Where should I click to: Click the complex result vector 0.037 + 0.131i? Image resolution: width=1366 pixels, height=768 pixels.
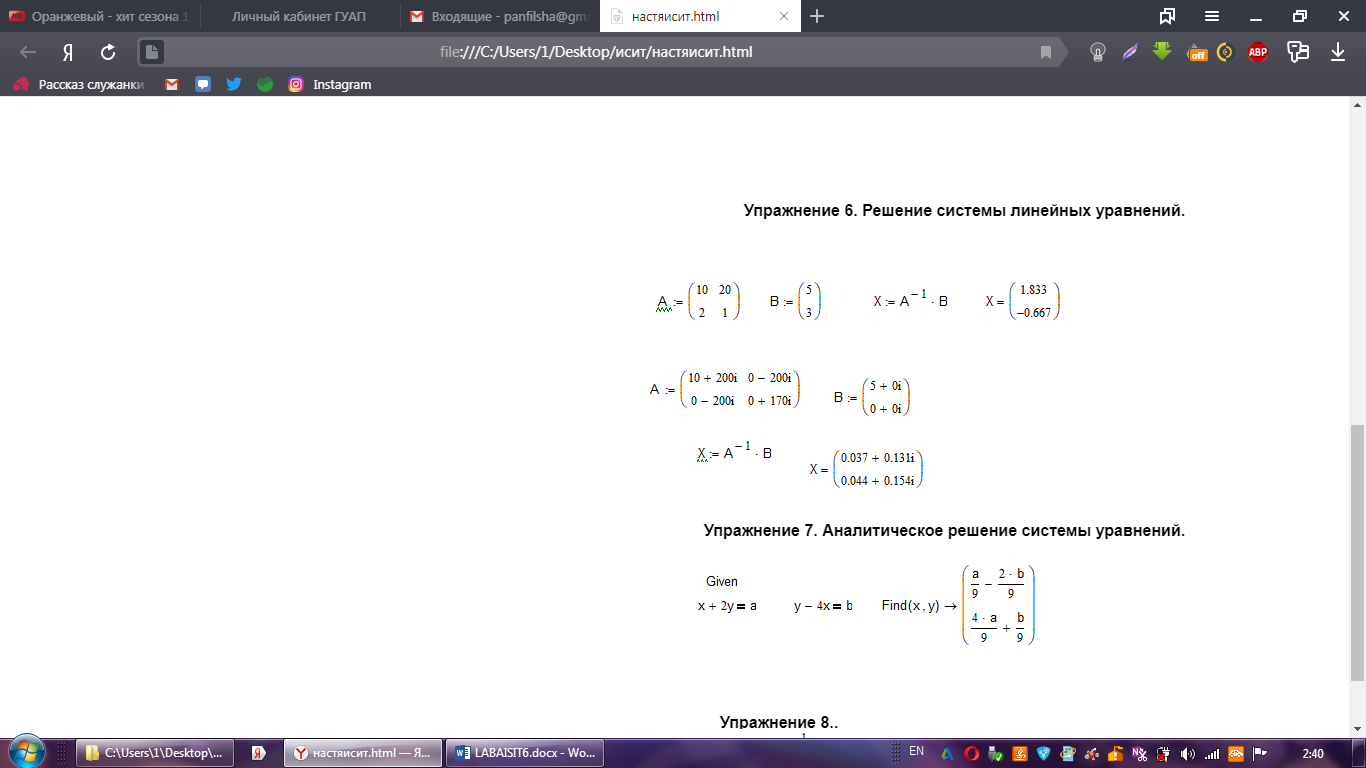[x=878, y=469]
